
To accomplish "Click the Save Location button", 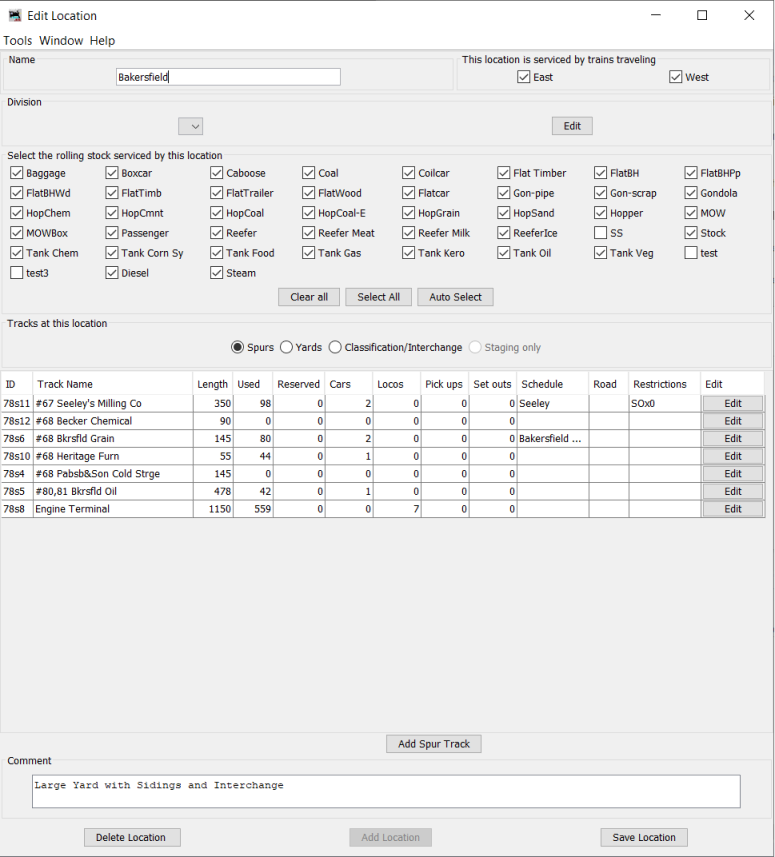I will (x=643, y=837).
